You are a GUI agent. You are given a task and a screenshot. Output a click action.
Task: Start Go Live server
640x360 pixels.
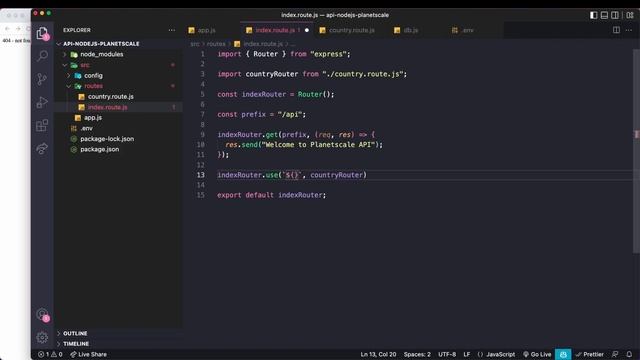click(x=537, y=354)
